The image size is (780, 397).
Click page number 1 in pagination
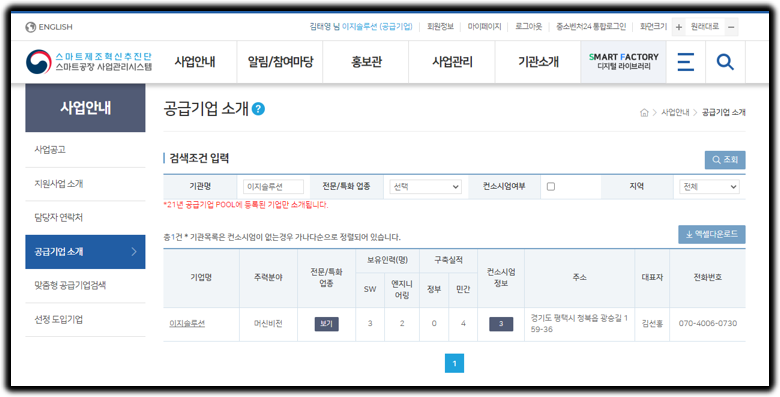[454, 364]
